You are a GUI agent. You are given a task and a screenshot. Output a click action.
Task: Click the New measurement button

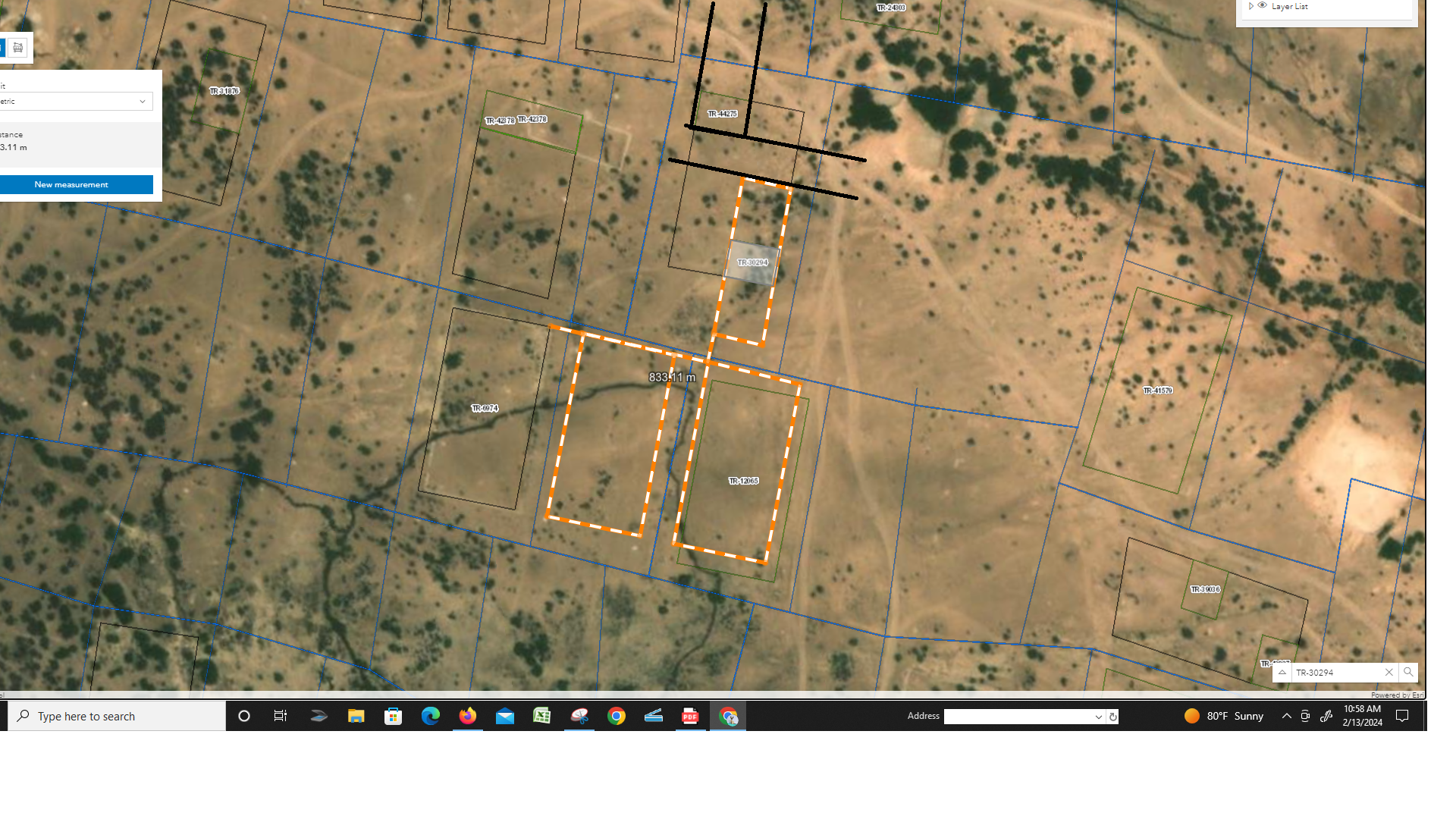click(76, 185)
